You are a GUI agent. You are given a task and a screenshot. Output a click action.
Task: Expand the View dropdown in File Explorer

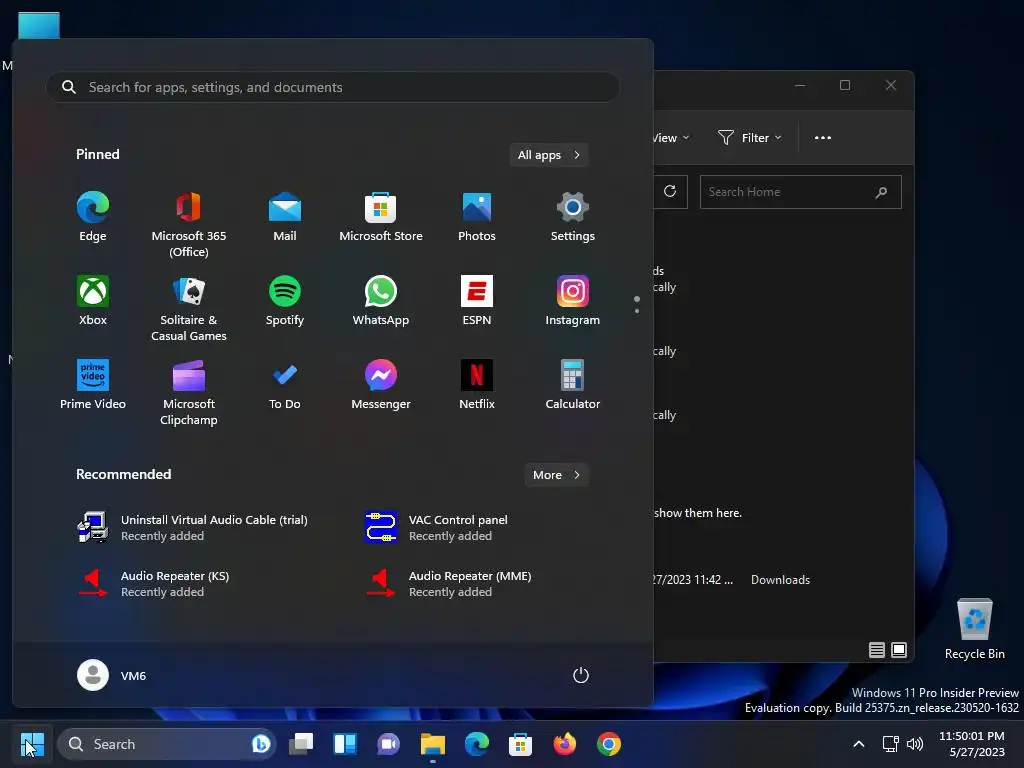point(670,138)
